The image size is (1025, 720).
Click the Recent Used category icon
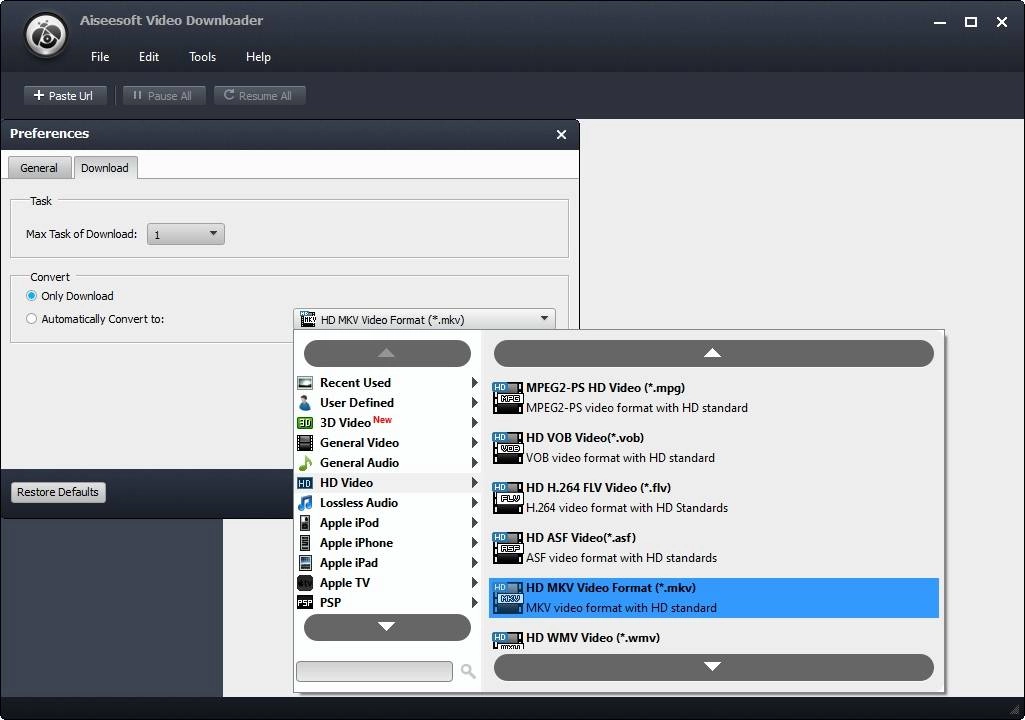305,383
